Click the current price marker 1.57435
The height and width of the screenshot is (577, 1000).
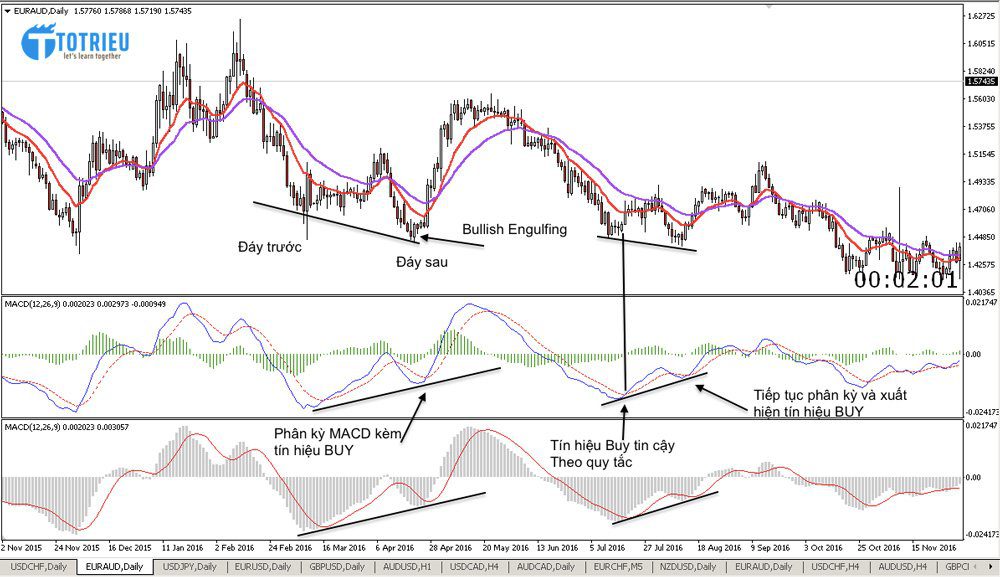pyautogui.click(x=980, y=81)
